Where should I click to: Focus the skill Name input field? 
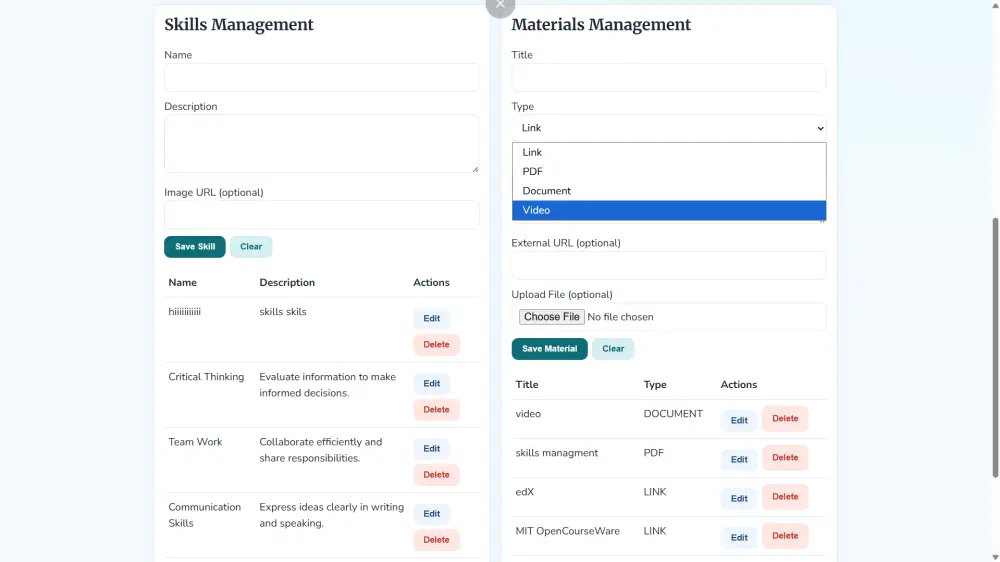(x=321, y=78)
